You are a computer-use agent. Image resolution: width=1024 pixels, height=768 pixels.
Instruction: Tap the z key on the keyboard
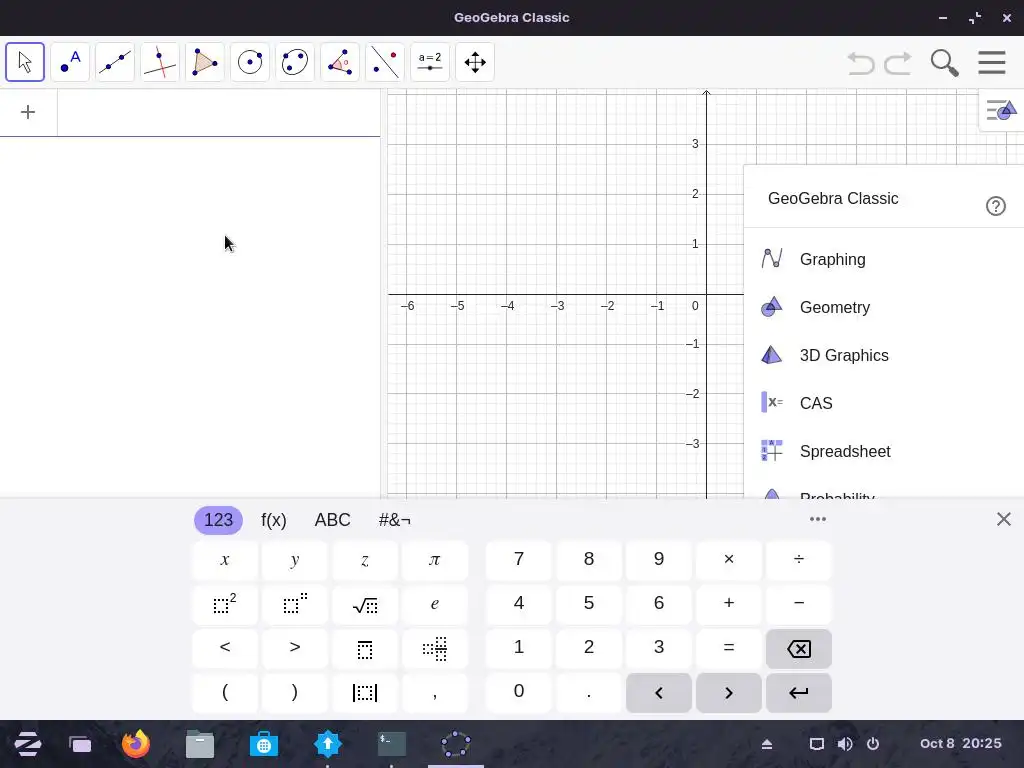[364, 560]
